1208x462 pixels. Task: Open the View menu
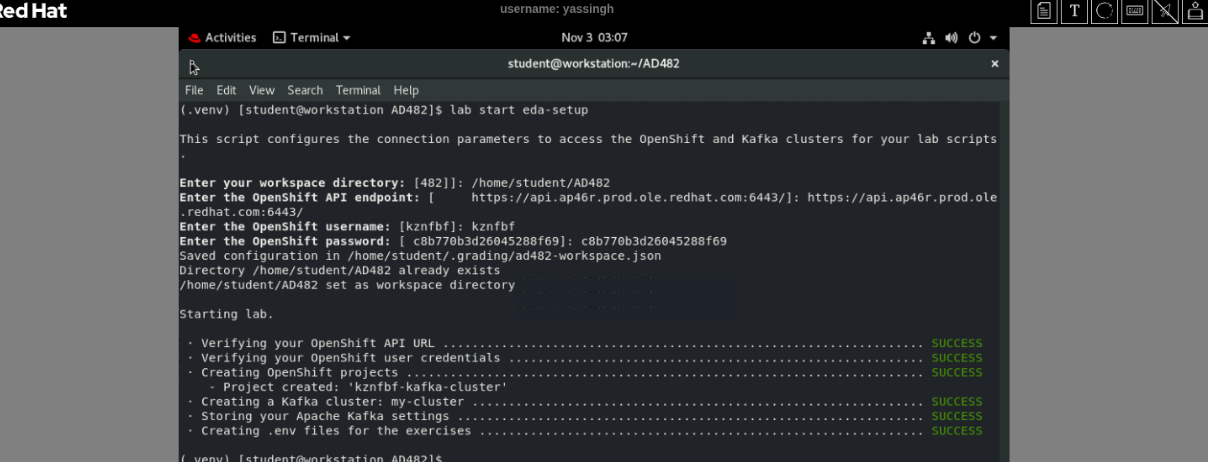point(261,90)
